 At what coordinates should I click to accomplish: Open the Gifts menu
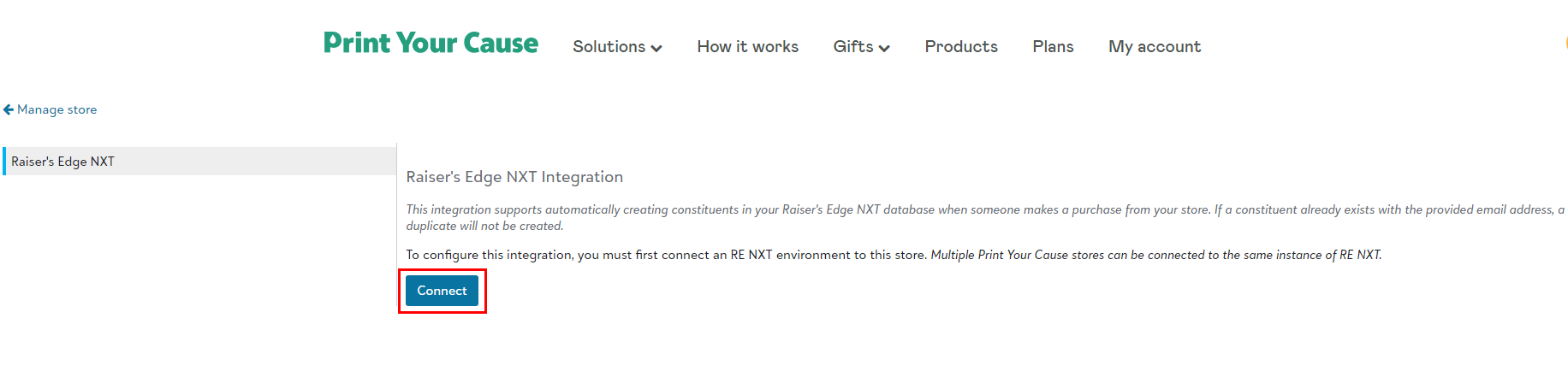point(853,47)
